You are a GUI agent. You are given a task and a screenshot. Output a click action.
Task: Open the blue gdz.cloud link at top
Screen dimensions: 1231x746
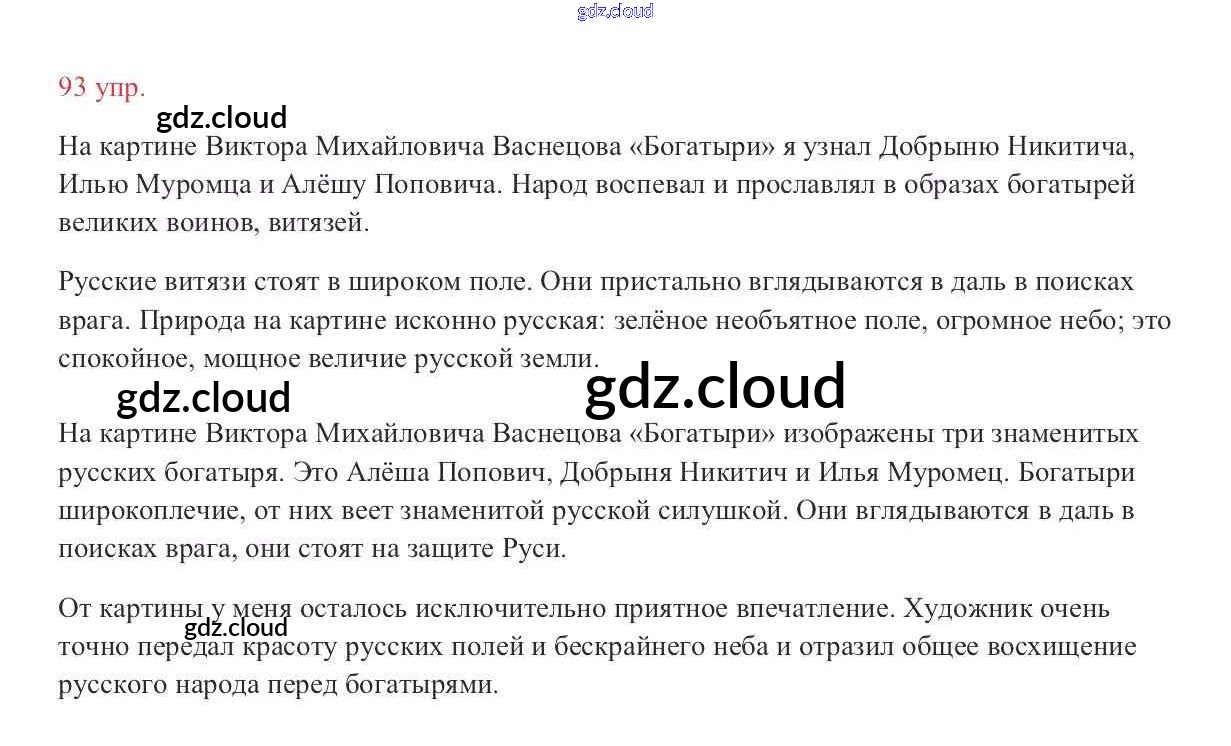(615, 11)
